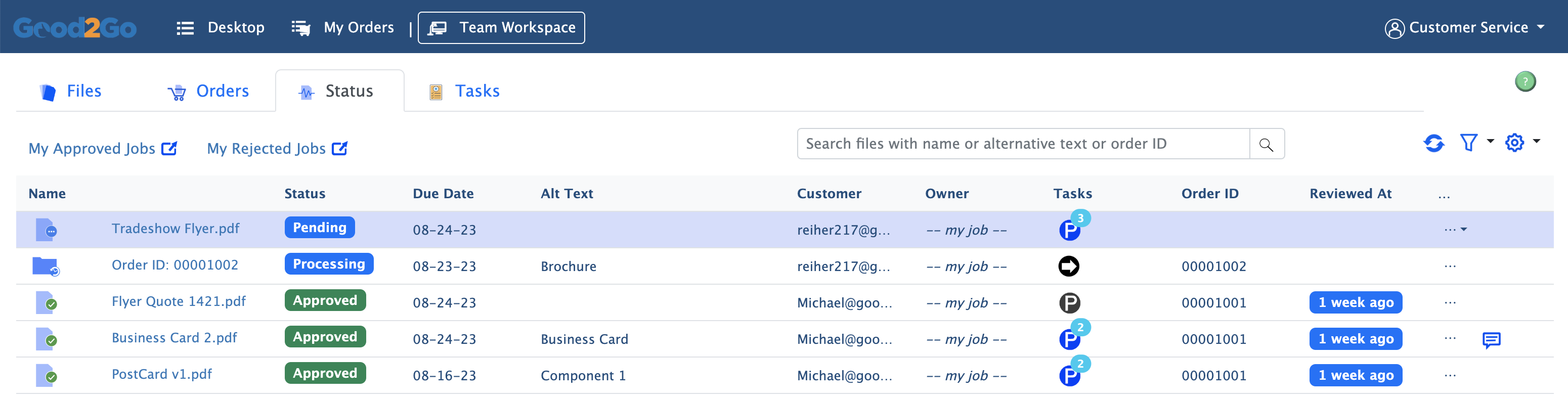Open more options for PostCard v1
1568x400 pixels.
coord(1450,375)
